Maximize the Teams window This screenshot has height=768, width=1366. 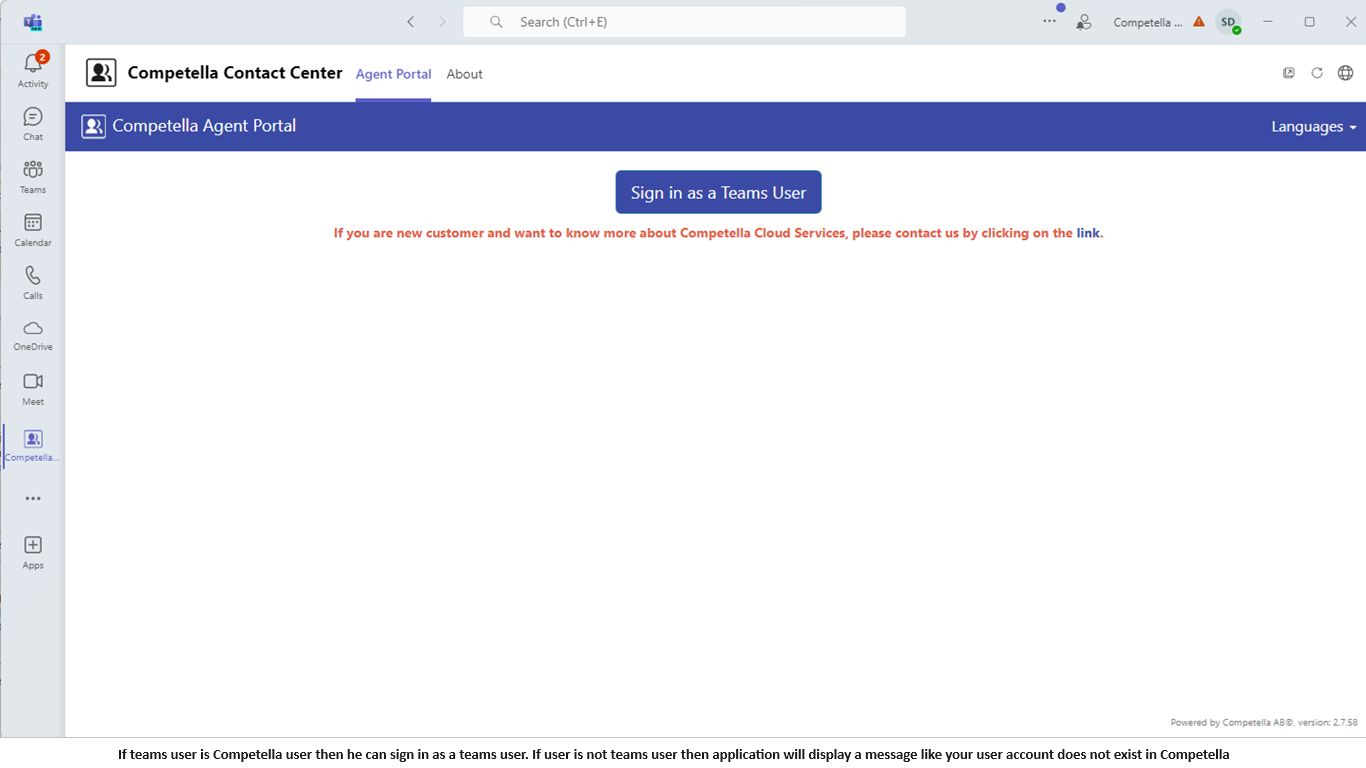(1310, 22)
